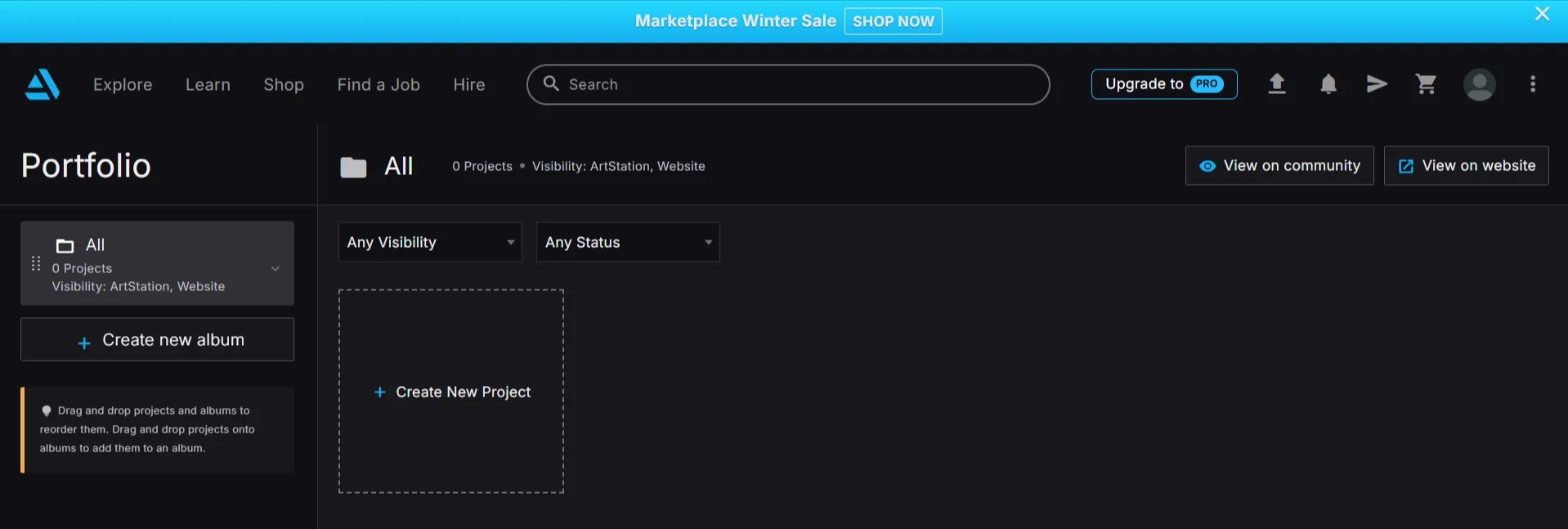Open the three-dot more options menu
Image resolution: width=1568 pixels, height=529 pixels.
click(1533, 84)
